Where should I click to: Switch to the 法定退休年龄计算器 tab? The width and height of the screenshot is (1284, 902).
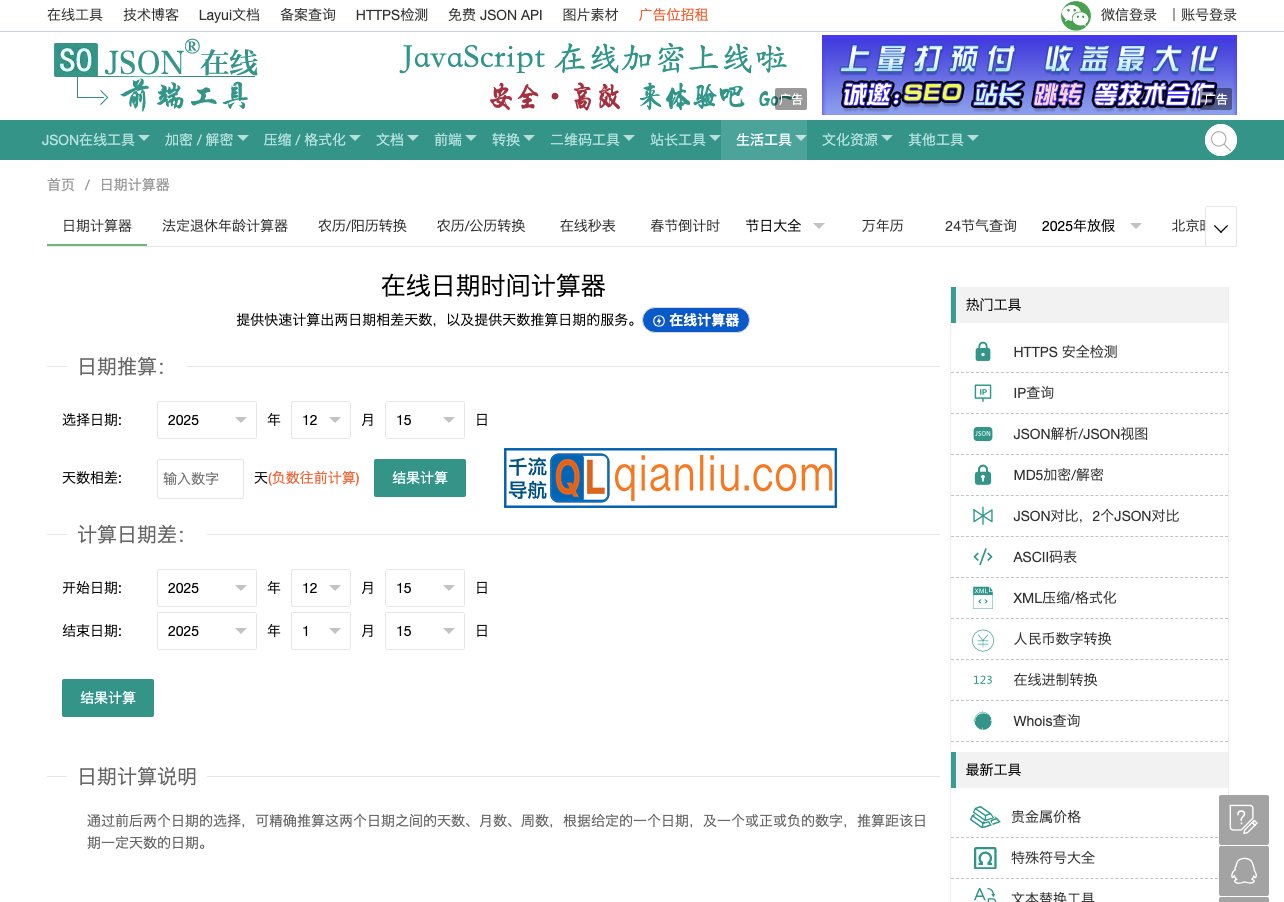(x=225, y=226)
